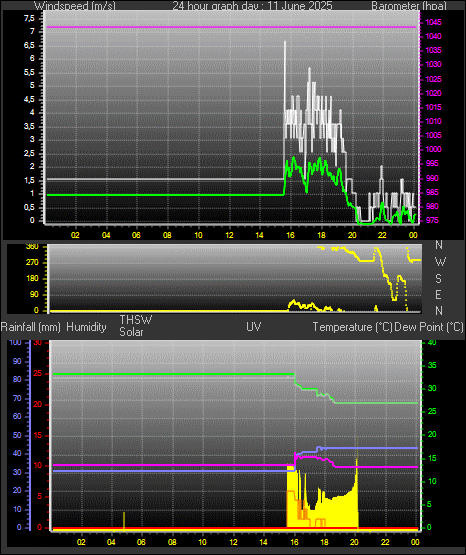This screenshot has height=555, width=466.
Task: Click the Rainfall (mm) label
Action: click(x=31, y=327)
